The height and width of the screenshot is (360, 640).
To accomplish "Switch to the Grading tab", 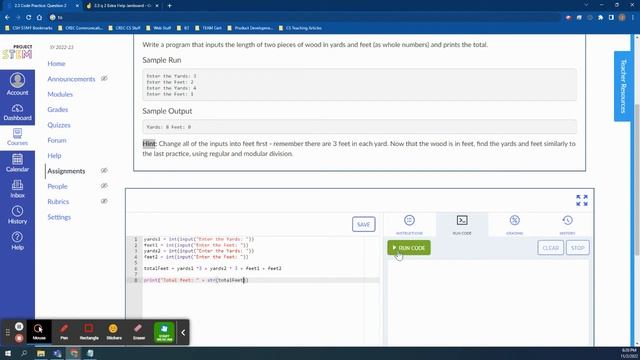I will click(x=514, y=224).
